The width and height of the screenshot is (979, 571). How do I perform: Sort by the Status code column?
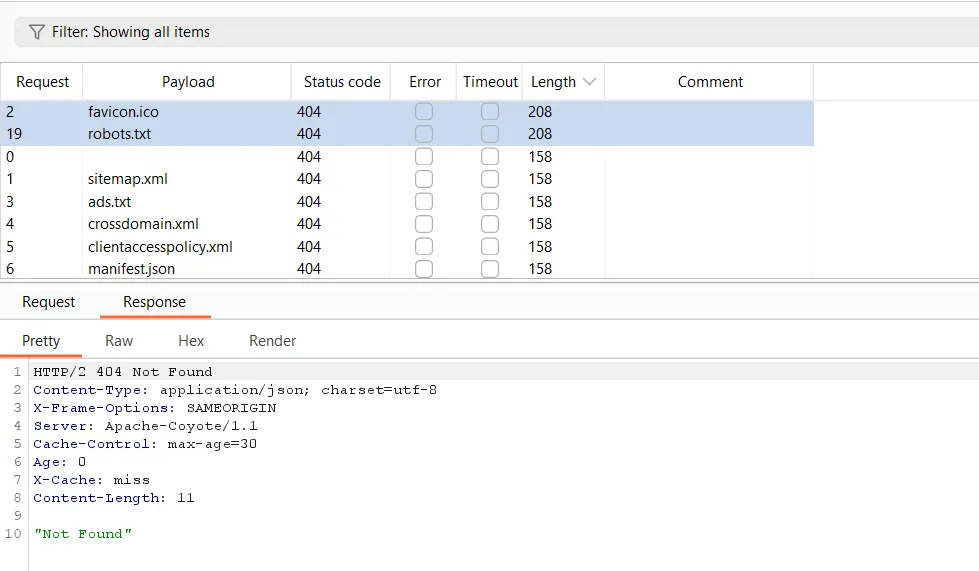342,82
